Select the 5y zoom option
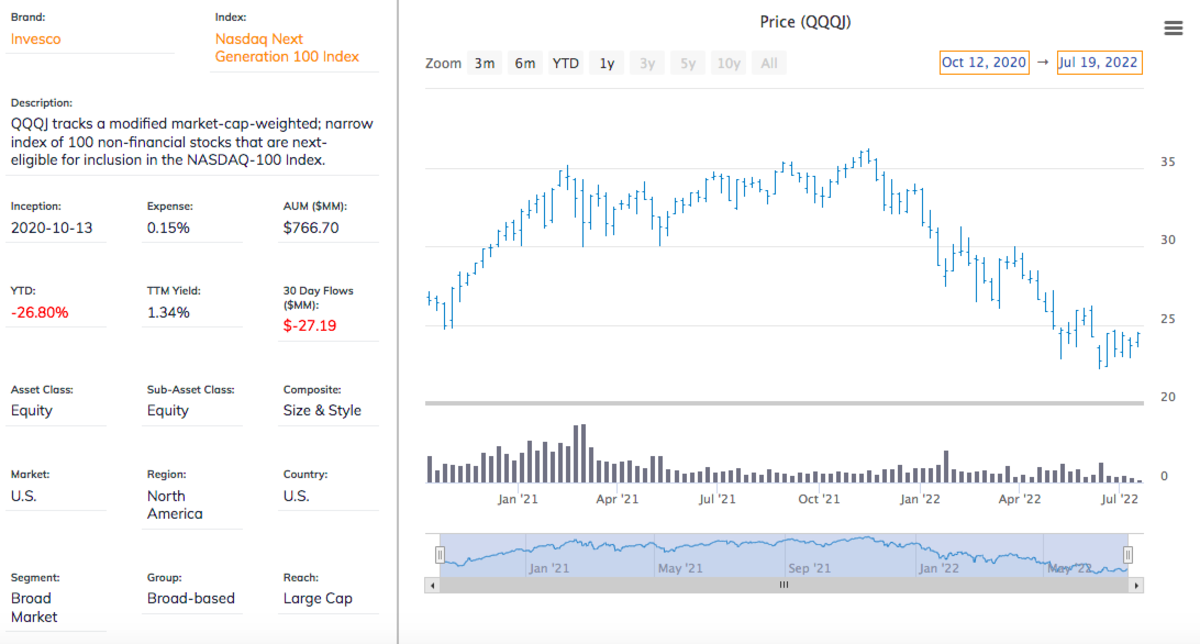This screenshot has width=1200, height=644. tap(688, 63)
